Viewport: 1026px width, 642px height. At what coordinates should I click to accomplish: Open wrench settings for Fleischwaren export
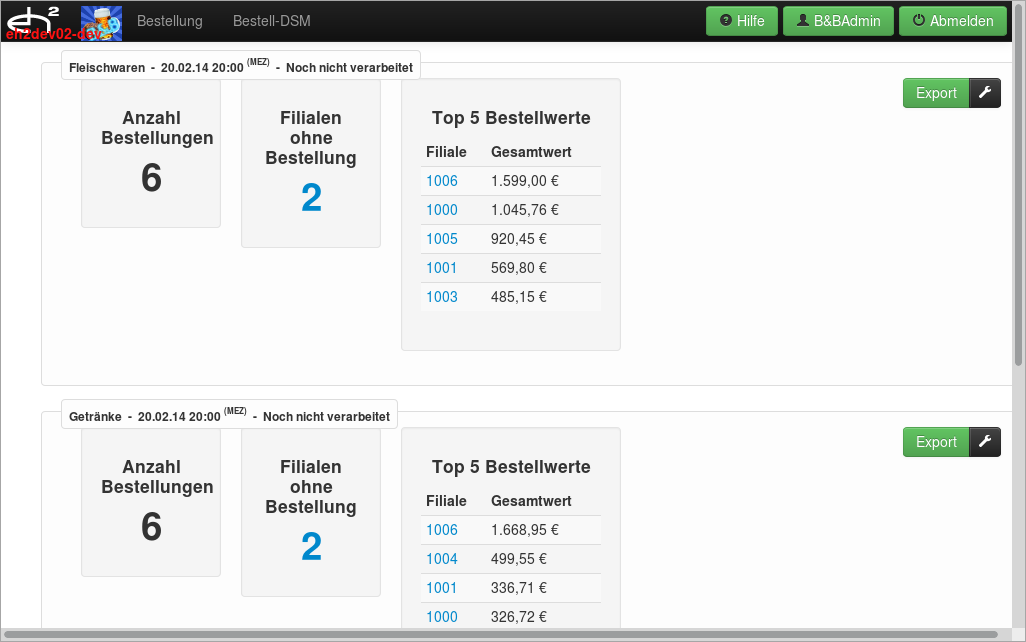point(985,93)
